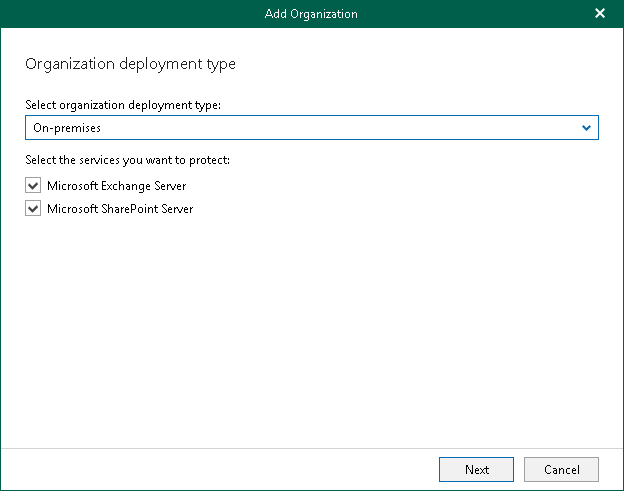
Task: Uncheck the Microsoft SharePoint Server checkbox
Action: 34,209
